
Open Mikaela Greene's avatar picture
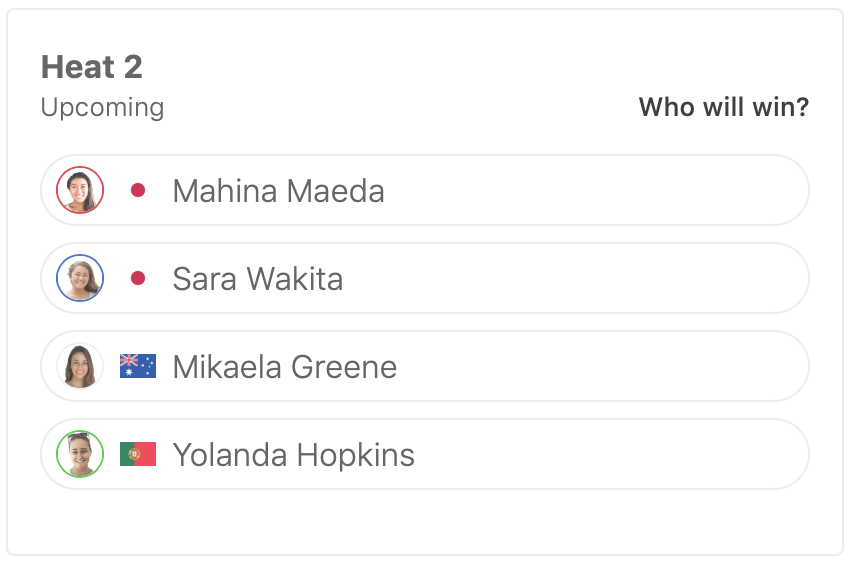click(80, 366)
